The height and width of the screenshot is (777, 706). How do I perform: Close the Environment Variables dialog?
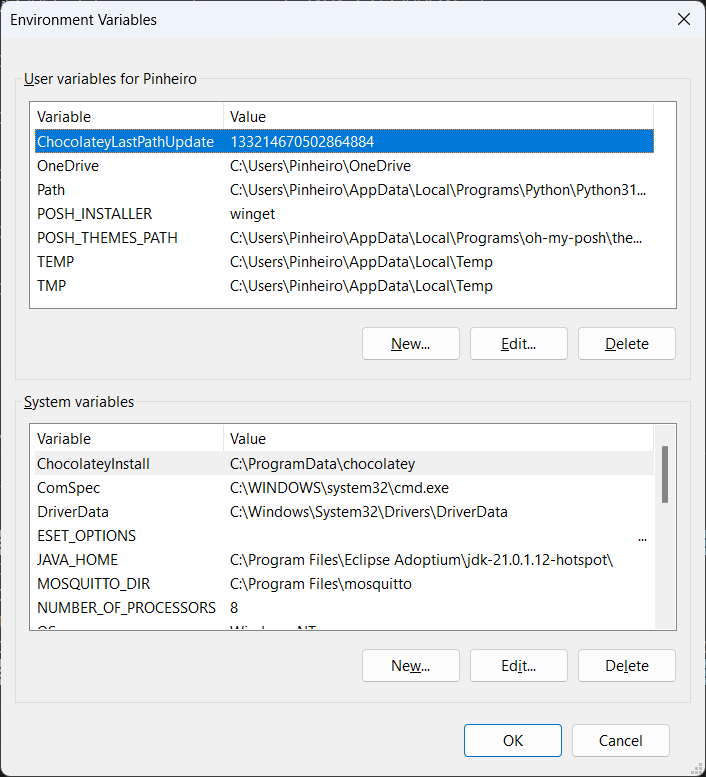pyautogui.click(x=684, y=19)
